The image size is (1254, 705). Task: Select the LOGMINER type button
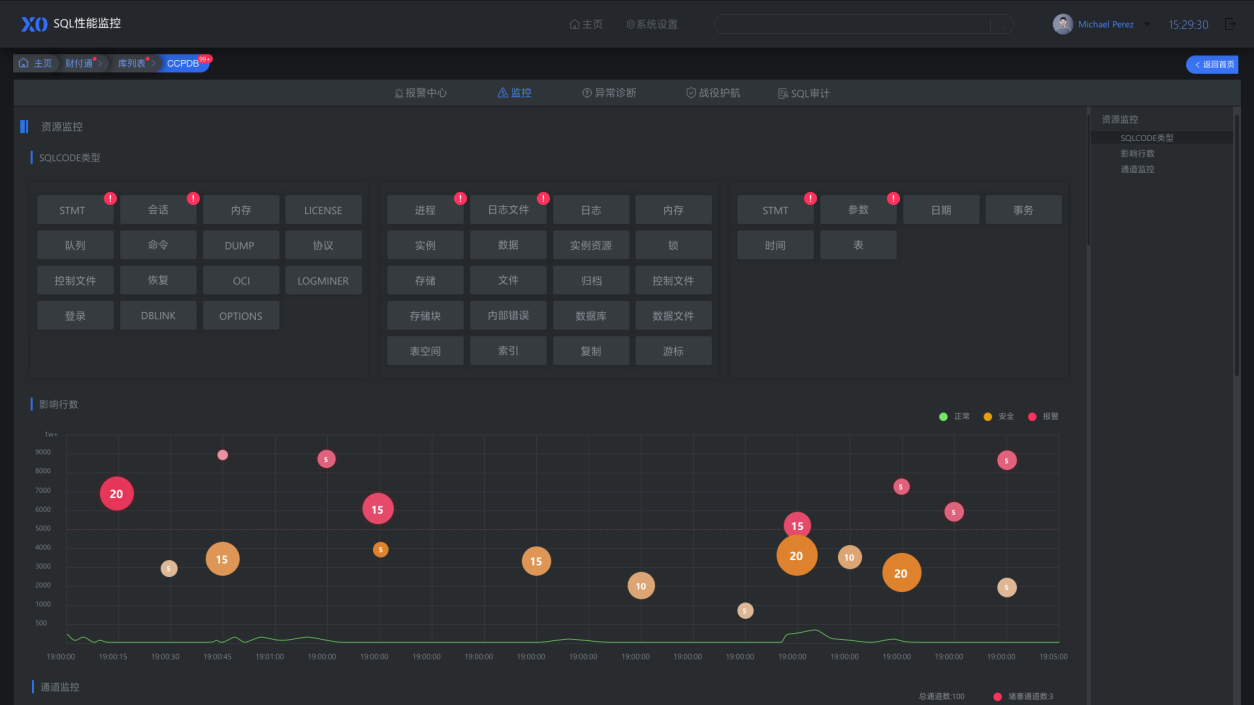point(323,280)
